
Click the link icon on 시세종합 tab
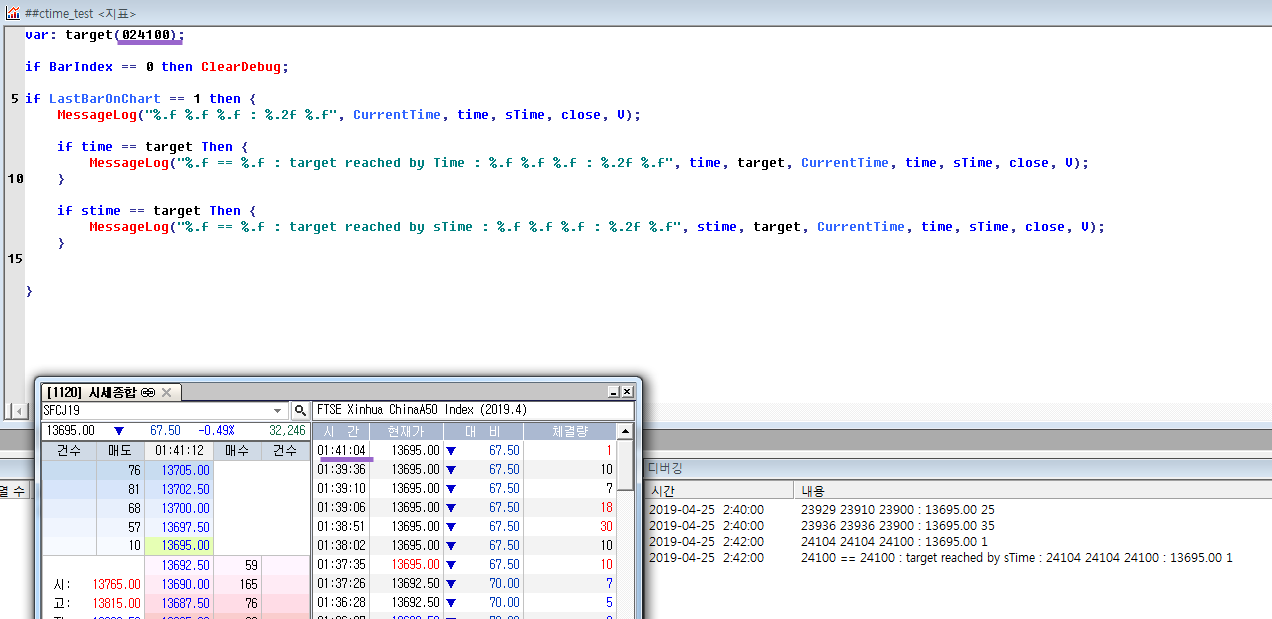pyautogui.click(x=148, y=392)
